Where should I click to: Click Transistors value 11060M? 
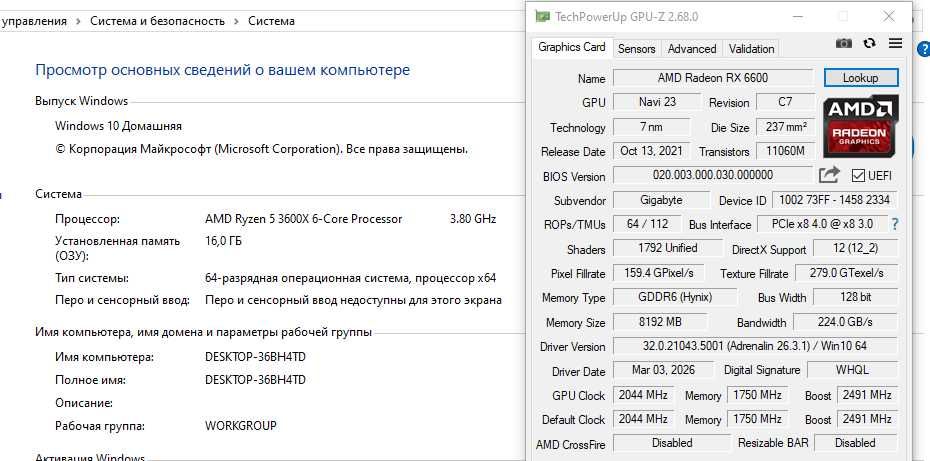[x=785, y=151]
